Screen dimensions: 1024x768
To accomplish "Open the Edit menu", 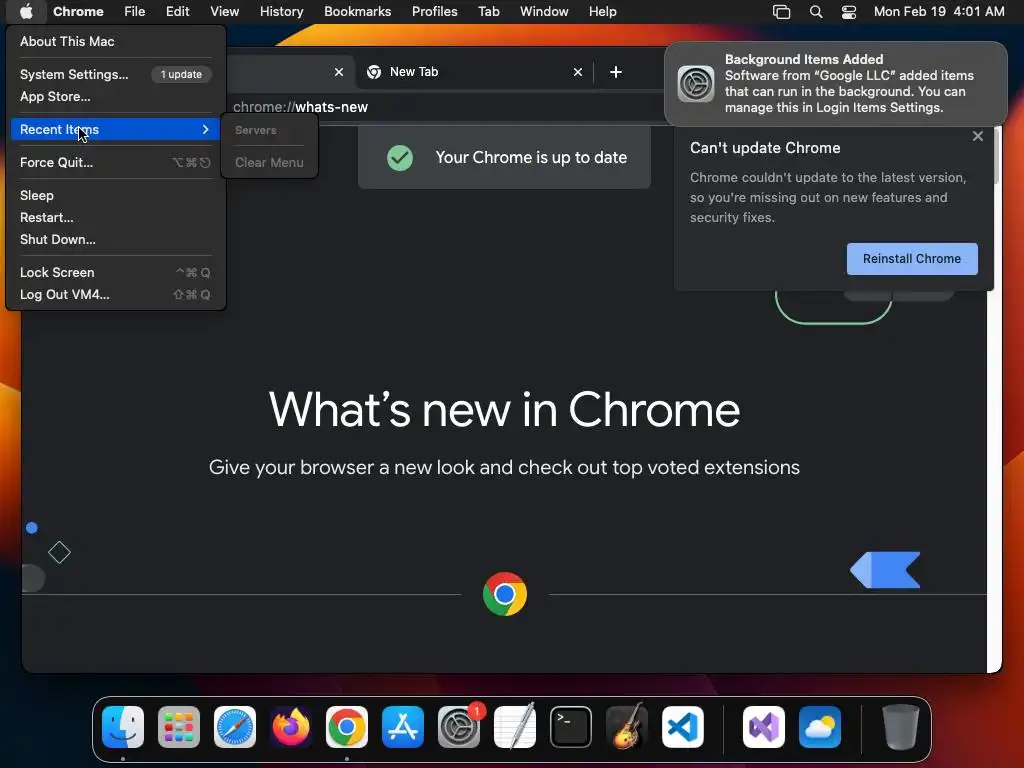I will tap(177, 11).
